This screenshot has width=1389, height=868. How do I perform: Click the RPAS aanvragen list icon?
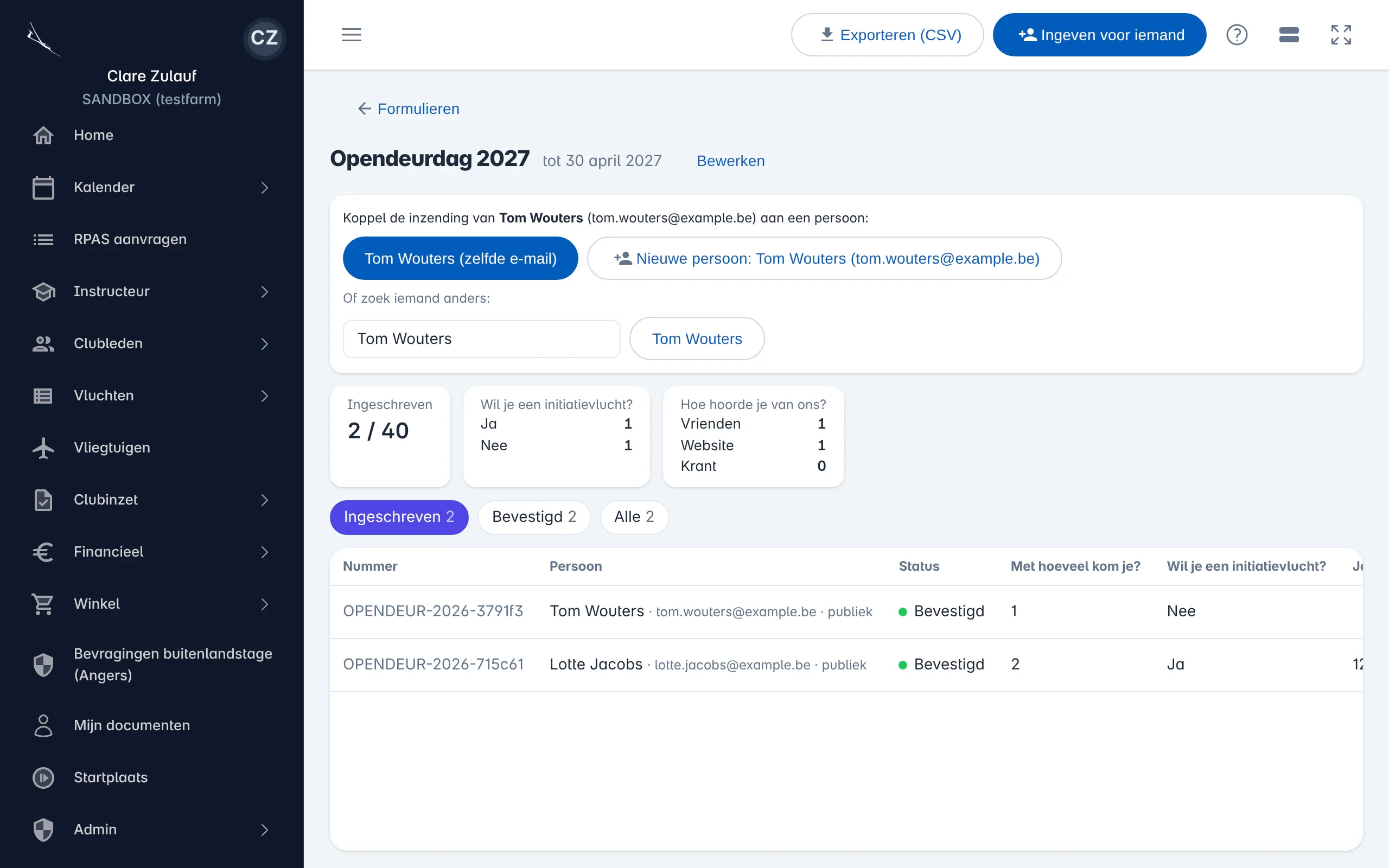click(43, 239)
